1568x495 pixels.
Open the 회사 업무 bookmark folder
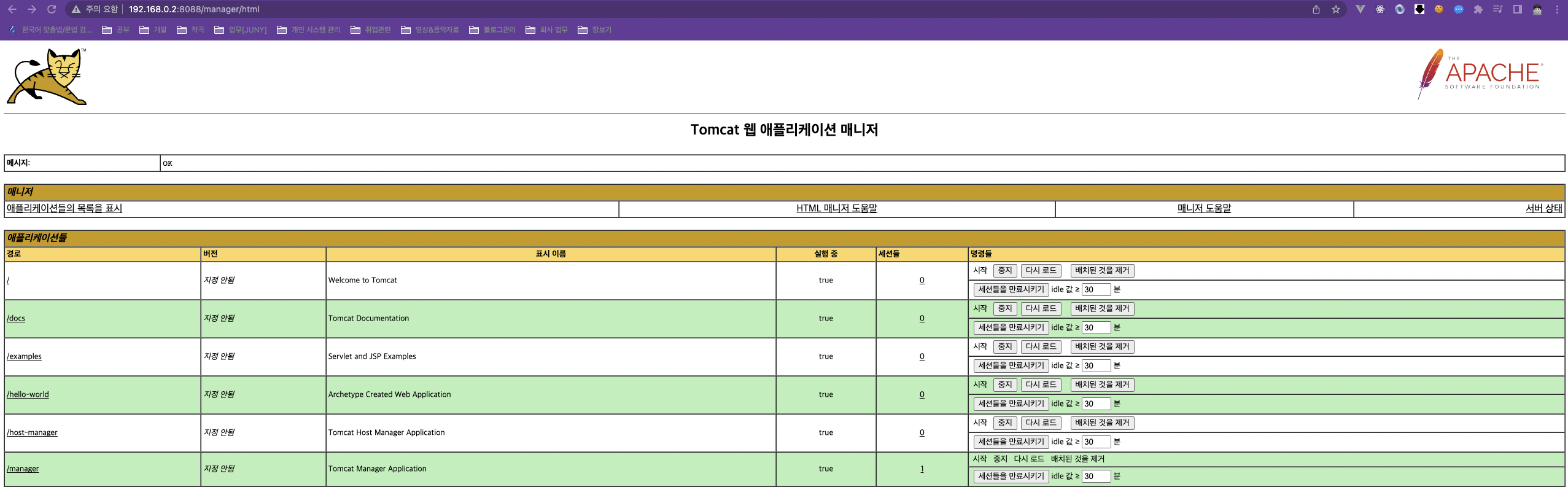coord(546,29)
